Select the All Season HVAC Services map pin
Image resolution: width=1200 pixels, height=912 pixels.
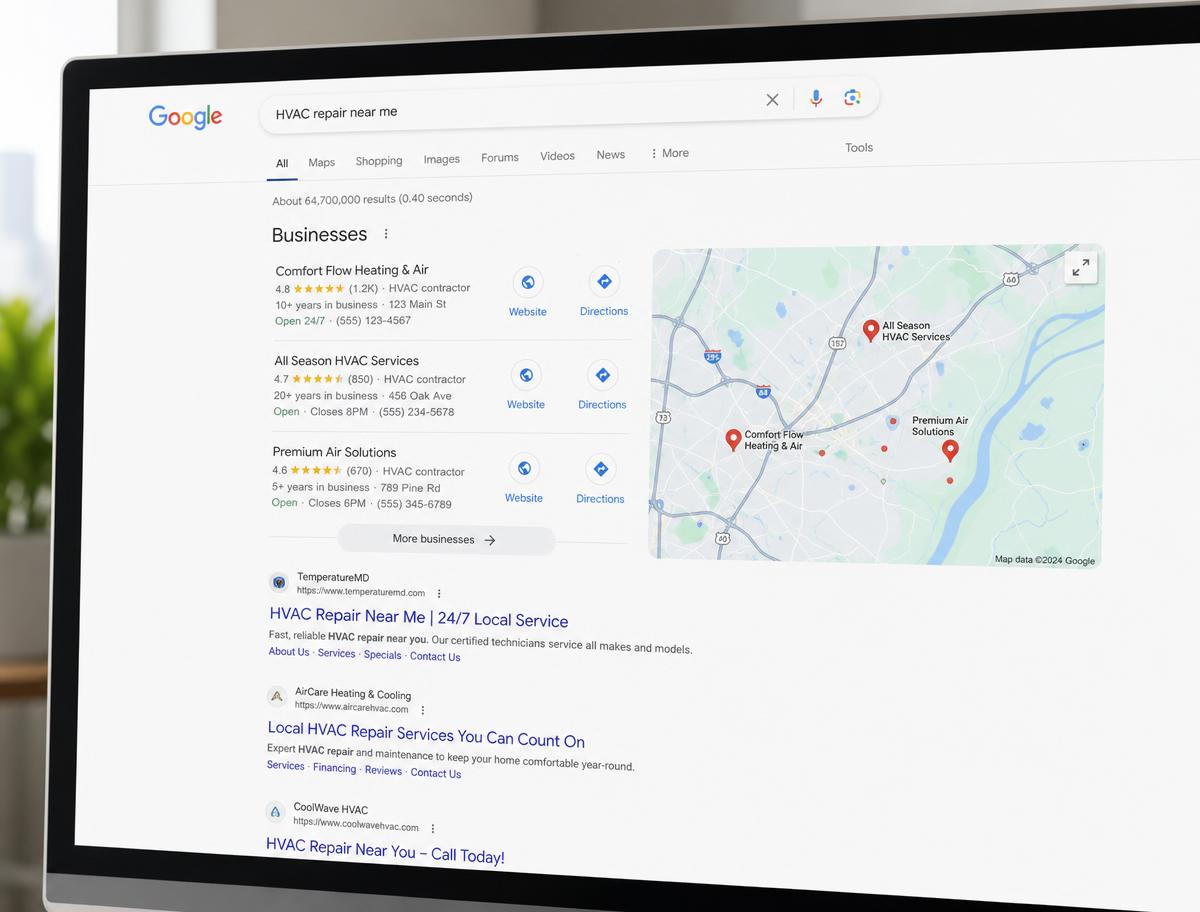(871, 330)
